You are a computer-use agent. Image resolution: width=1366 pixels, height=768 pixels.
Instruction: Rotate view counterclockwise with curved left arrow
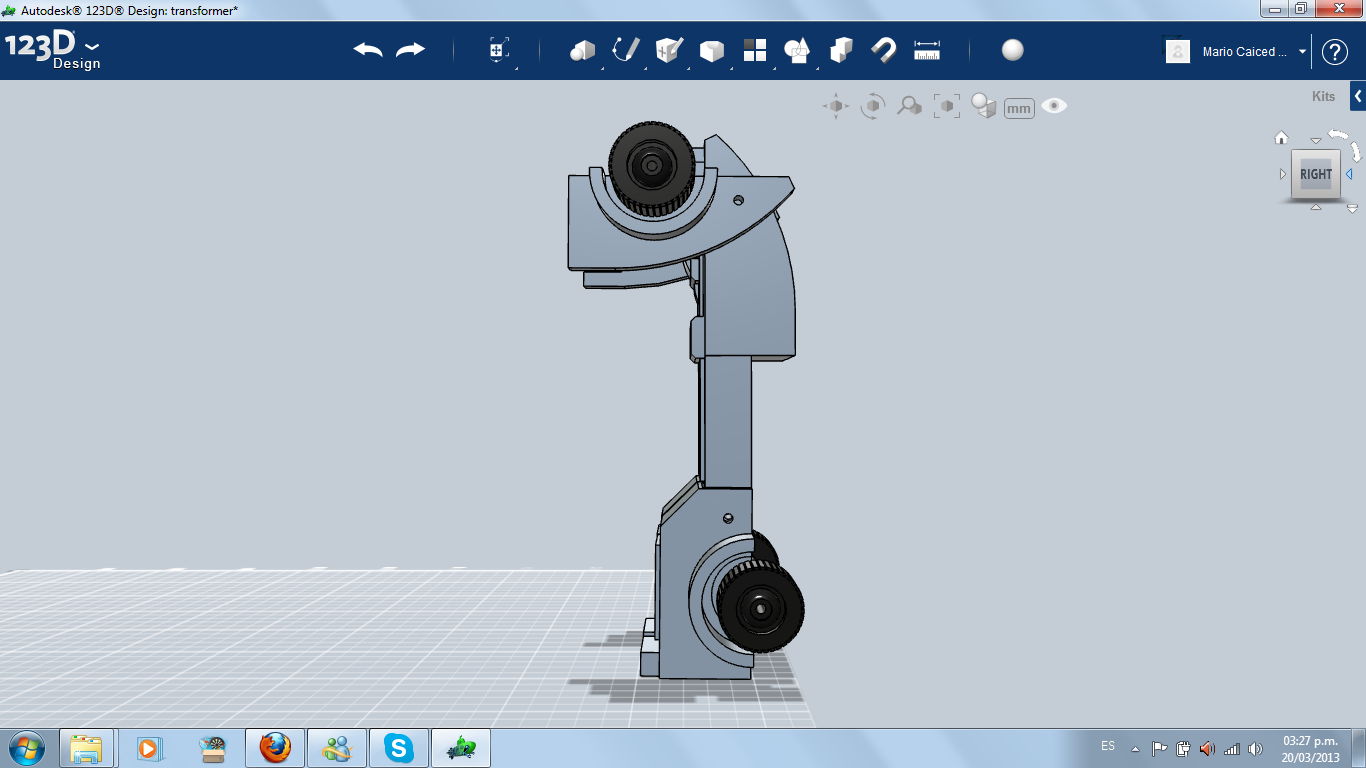pos(1337,134)
